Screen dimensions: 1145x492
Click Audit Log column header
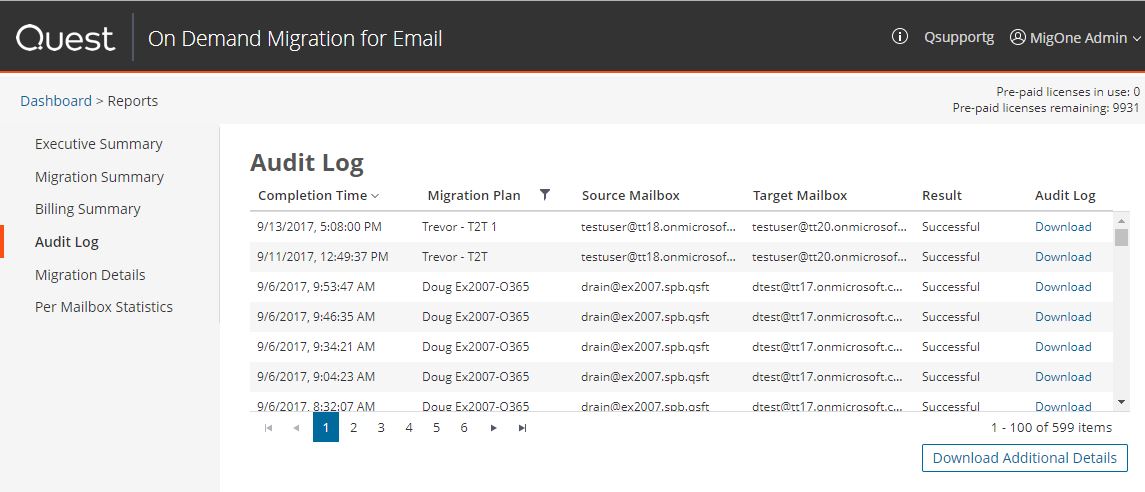coord(1065,195)
